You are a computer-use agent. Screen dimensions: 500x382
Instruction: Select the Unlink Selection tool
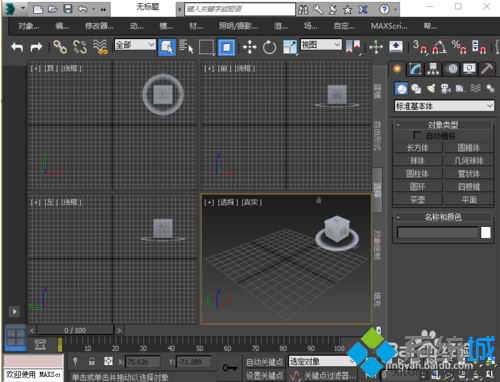(80, 47)
